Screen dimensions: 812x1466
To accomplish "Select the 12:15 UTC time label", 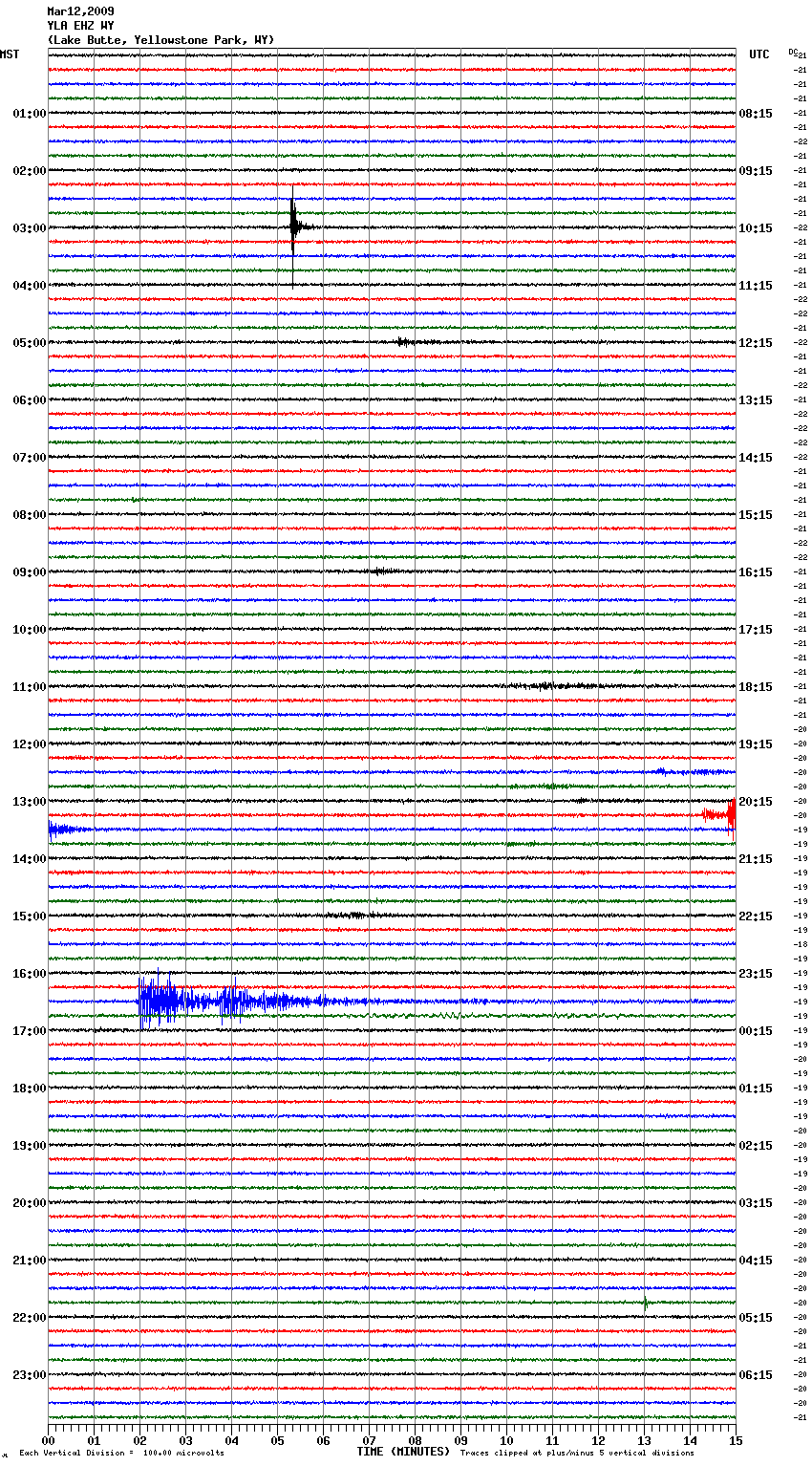I will (x=756, y=343).
